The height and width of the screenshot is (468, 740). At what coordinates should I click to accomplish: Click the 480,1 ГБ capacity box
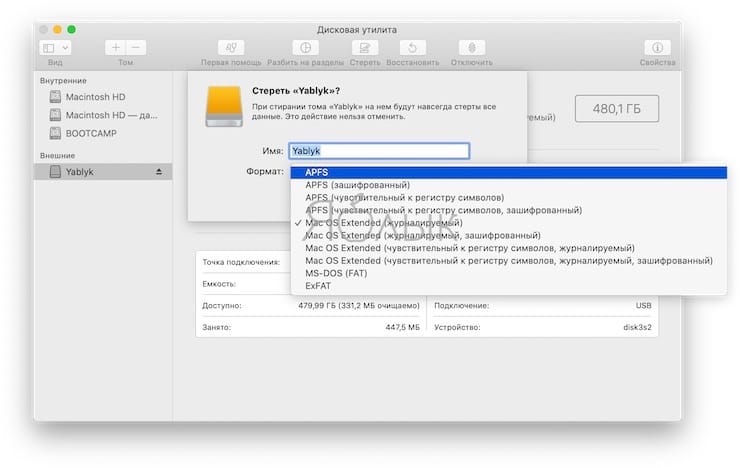point(616,109)
